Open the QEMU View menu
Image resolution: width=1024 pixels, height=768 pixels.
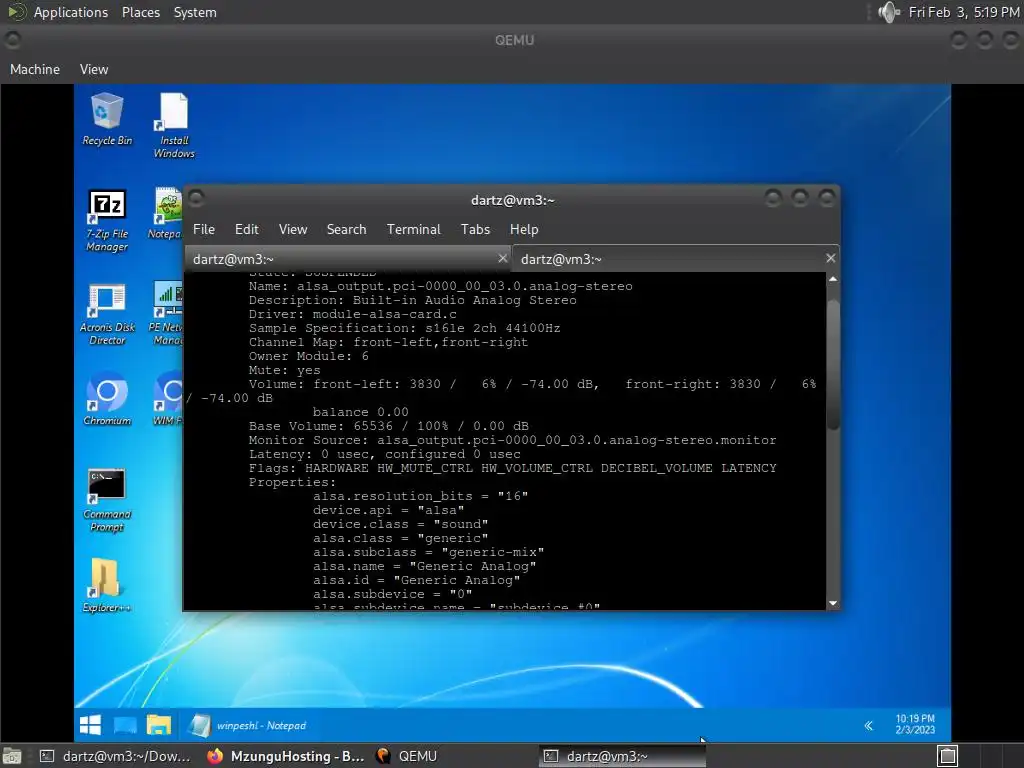[94, 69]
